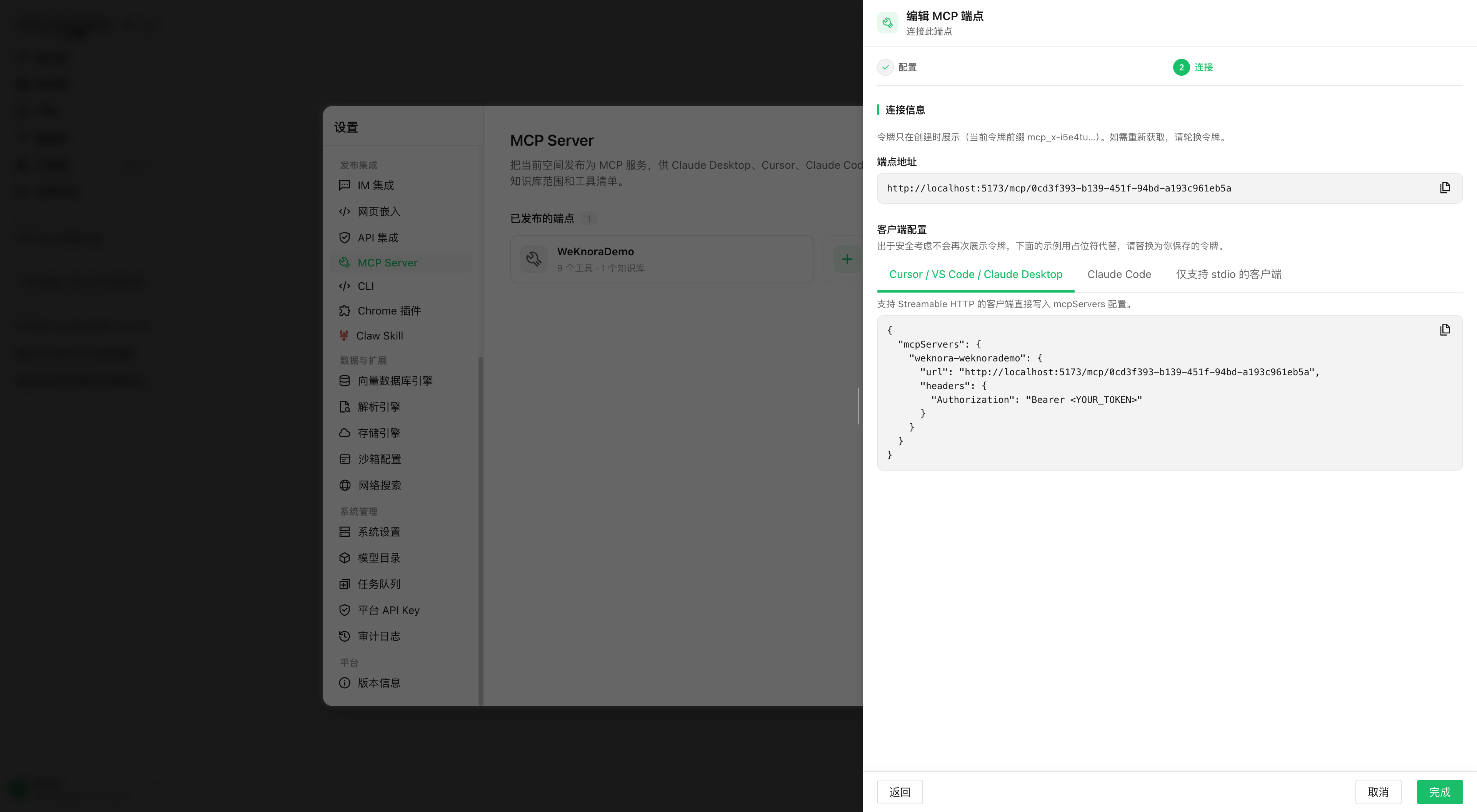Click the 模型目录 cube icon
Viewport: 1477px width, 812px height.
click(x=345, y=557)
